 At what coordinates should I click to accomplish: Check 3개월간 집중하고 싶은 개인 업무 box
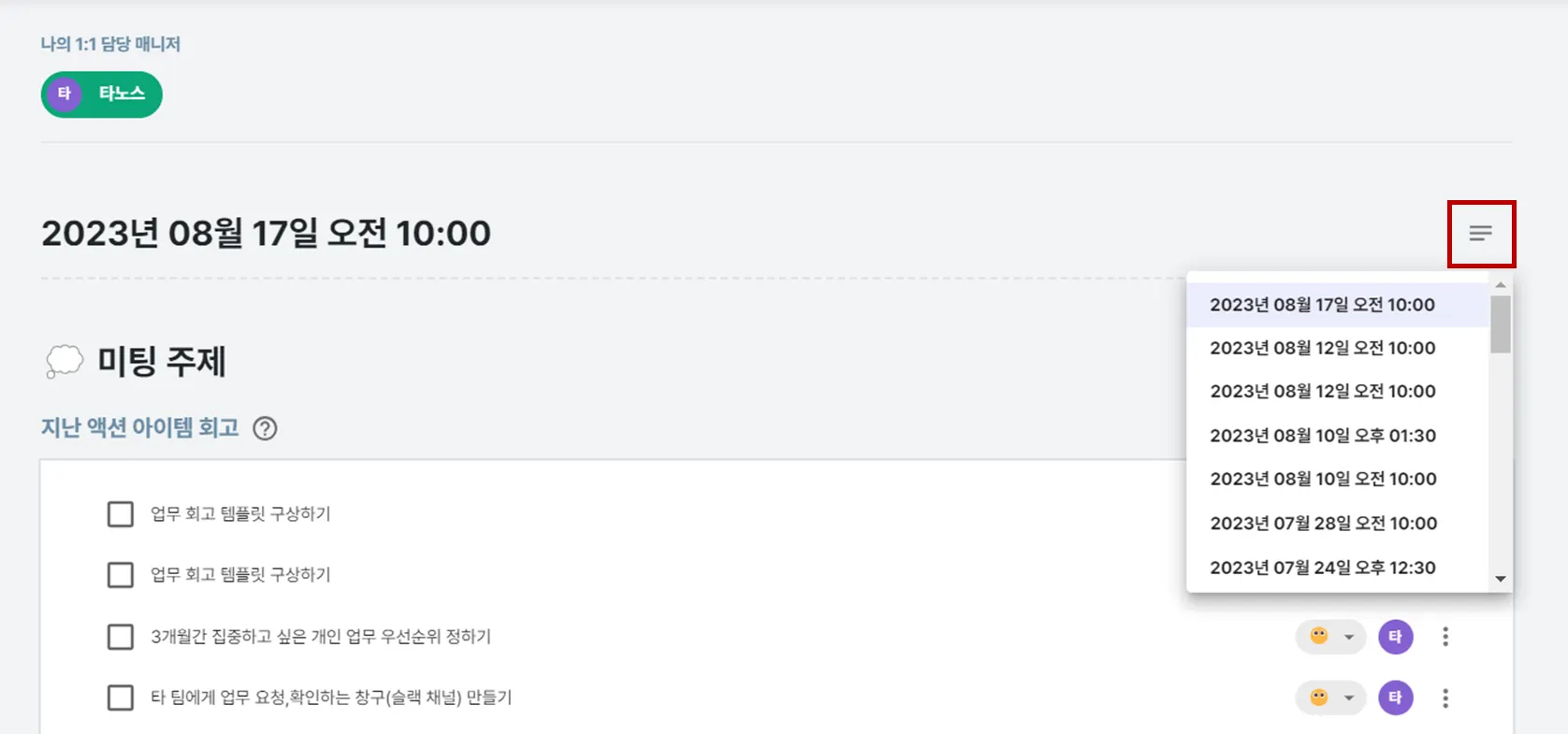(x=121, y=637)
